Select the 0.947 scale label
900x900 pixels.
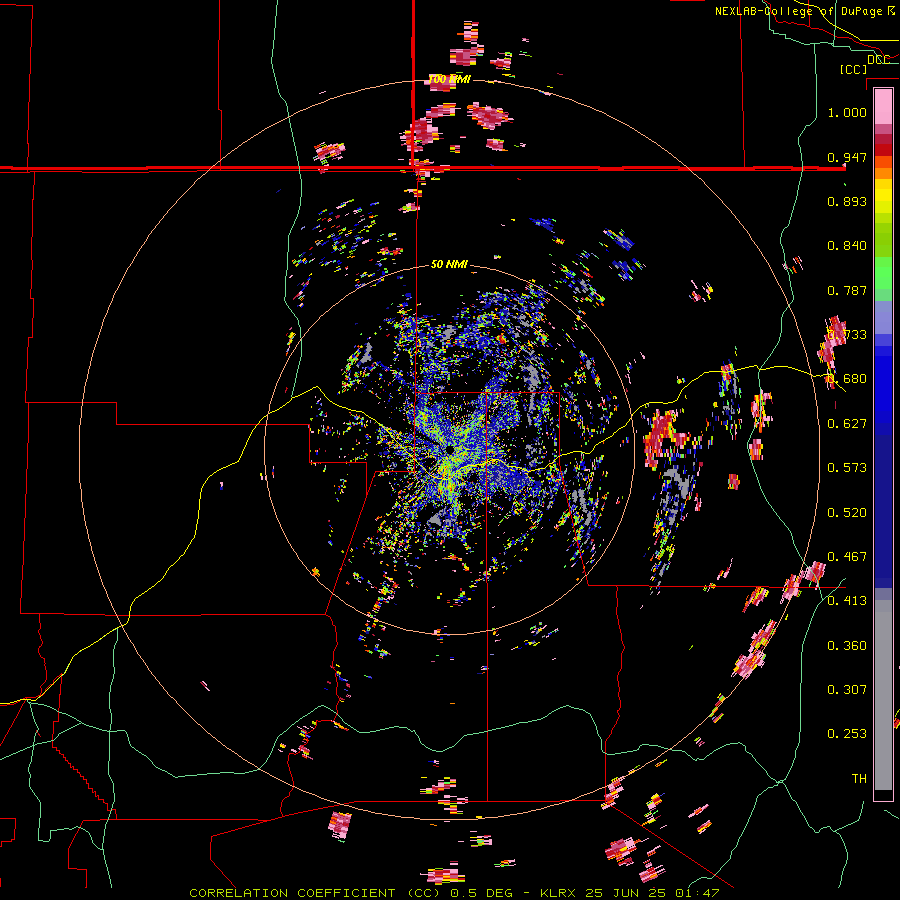point(847,157)
